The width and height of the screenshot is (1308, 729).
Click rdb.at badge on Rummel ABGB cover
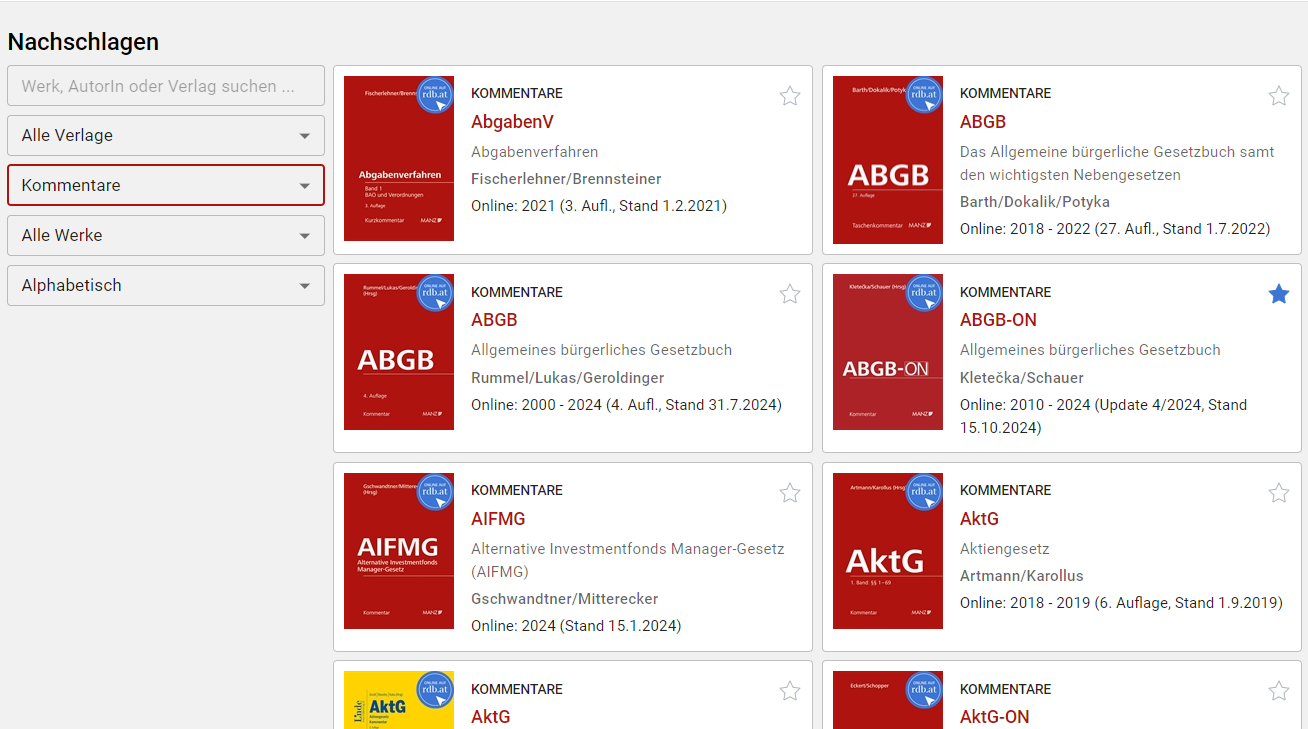point(435,292)
